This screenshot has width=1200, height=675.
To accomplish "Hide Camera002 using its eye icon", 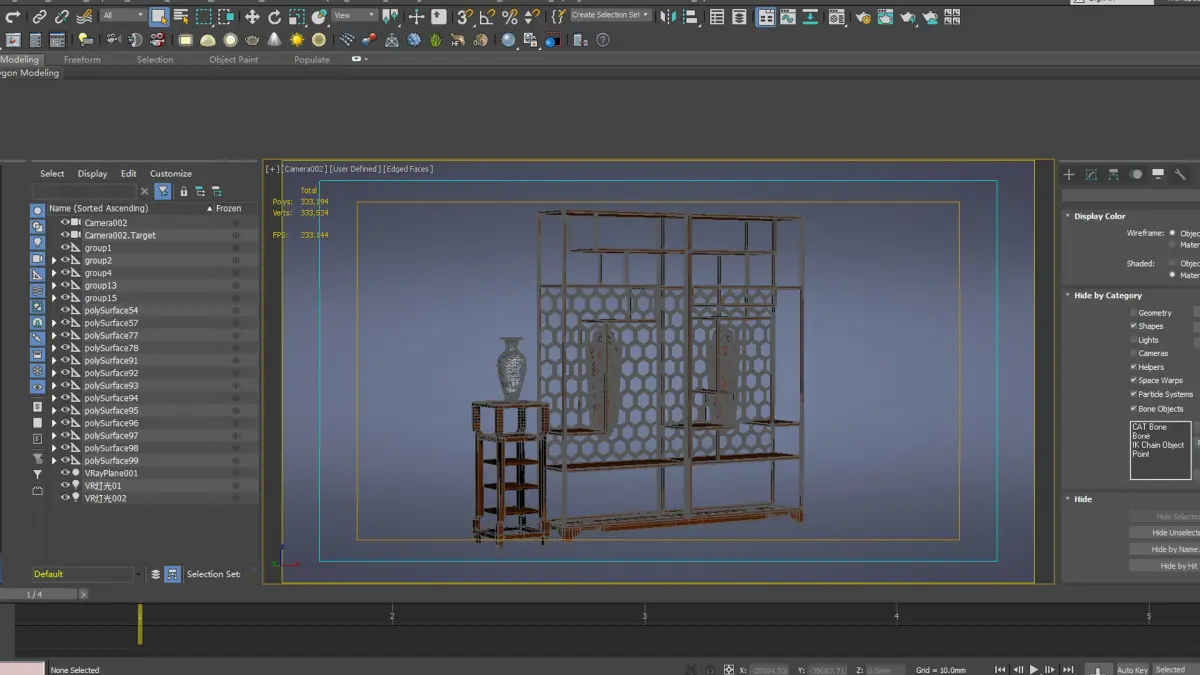I will [65, 223].
